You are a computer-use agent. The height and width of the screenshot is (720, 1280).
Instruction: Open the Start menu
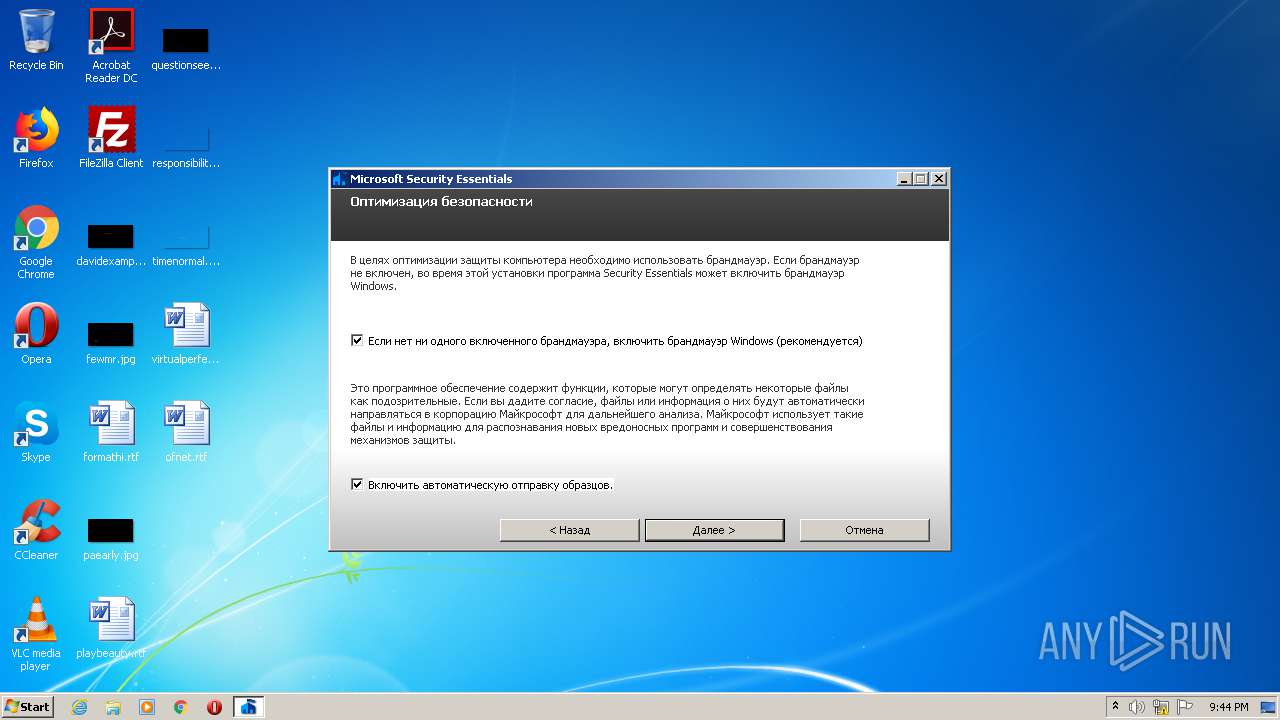[x=28, y=707]
